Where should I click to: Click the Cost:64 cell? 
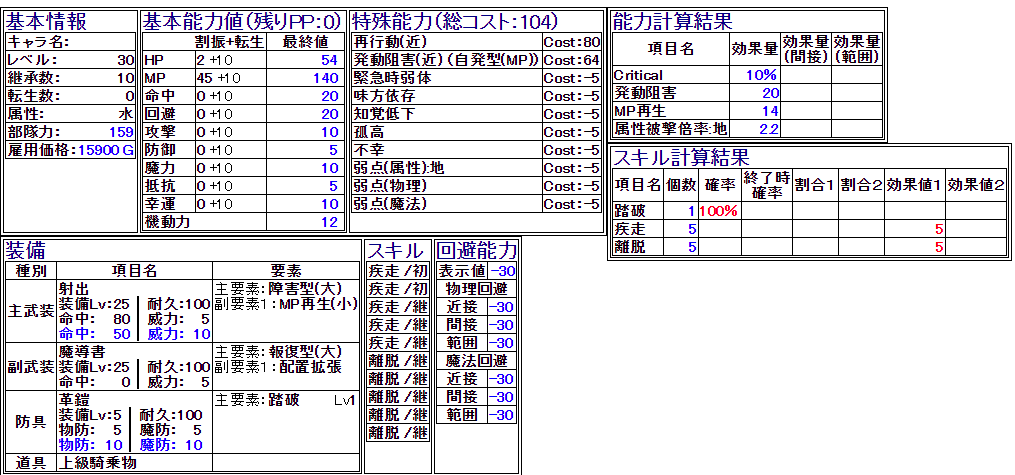pyautogui.click(x=572, y=60)
